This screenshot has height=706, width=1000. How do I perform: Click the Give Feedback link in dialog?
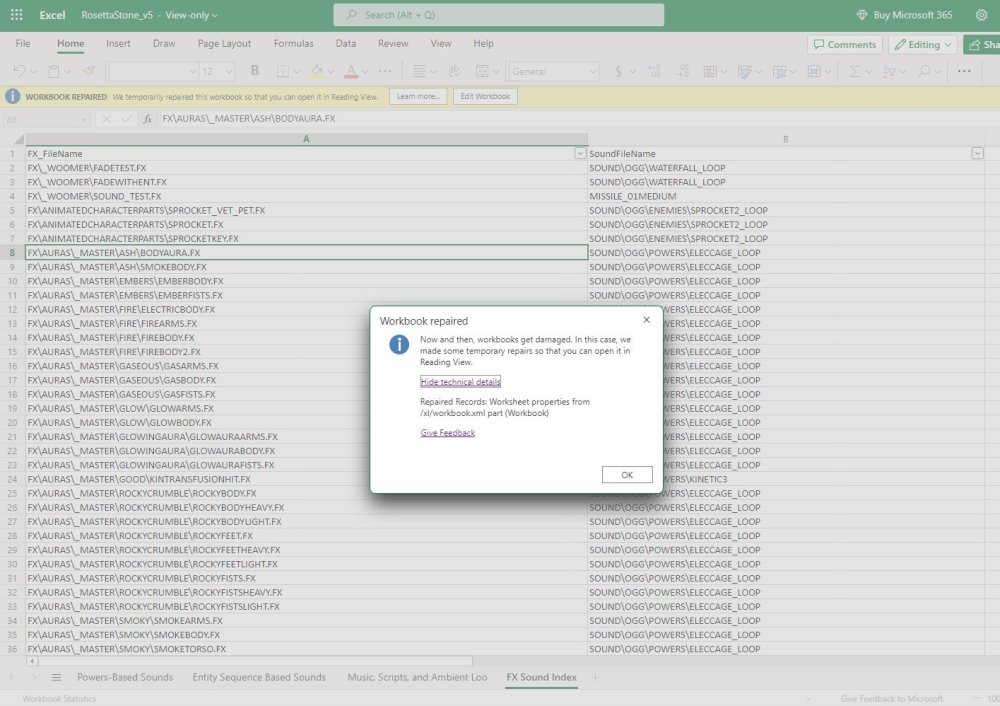click(x=447, y=433)
